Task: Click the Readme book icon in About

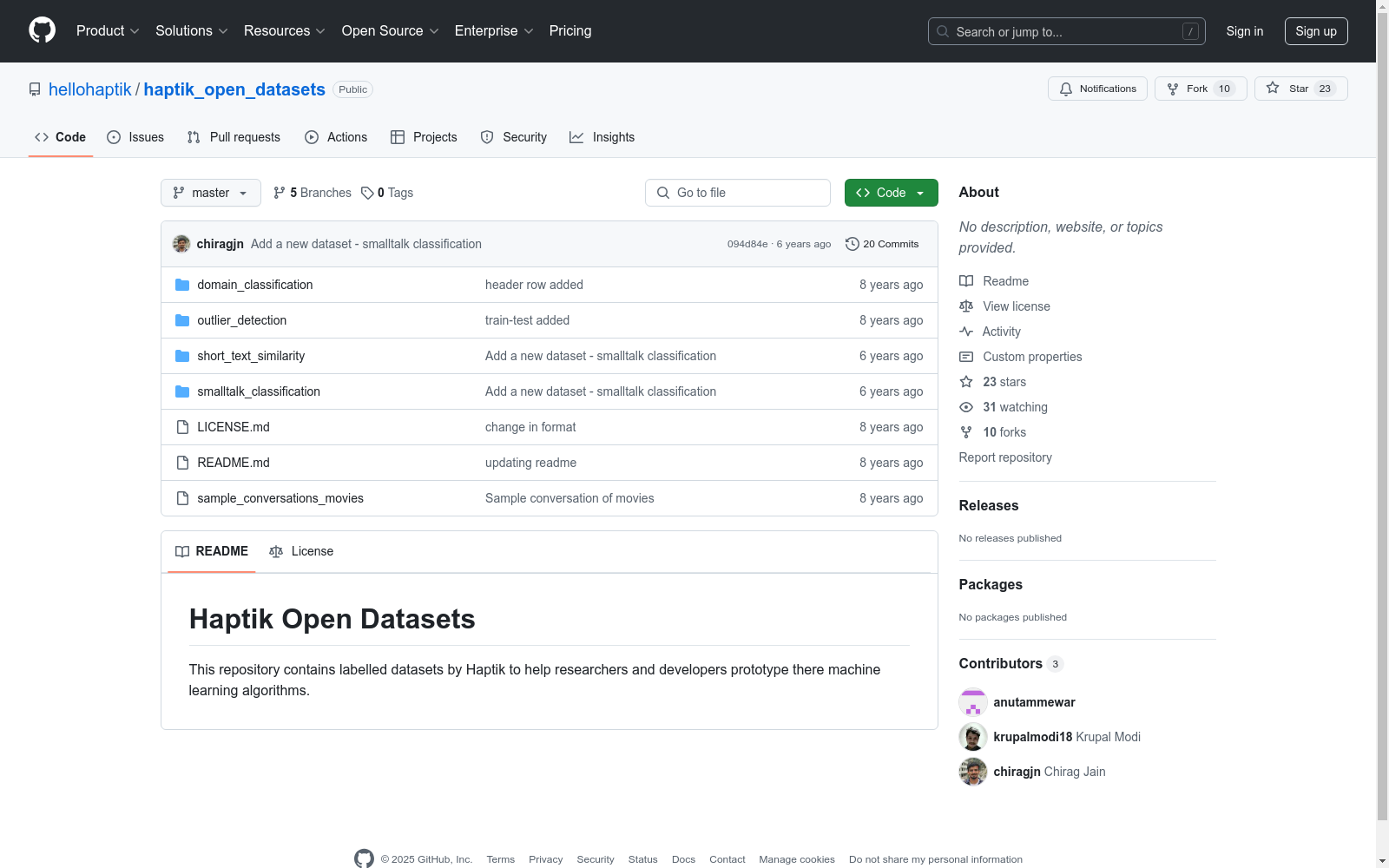Action: coord(966,281)
